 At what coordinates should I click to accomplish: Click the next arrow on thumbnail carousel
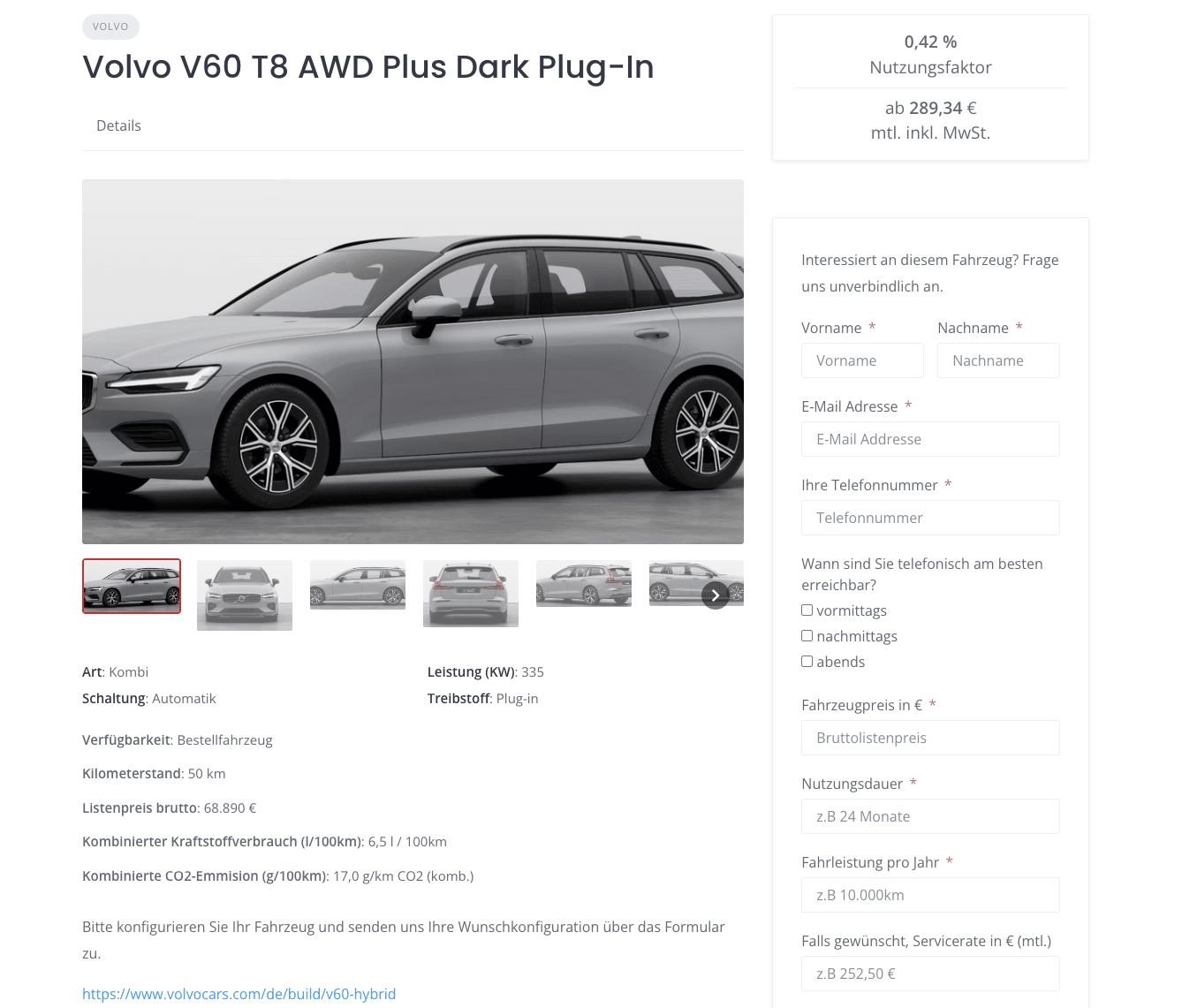[716, 595]
